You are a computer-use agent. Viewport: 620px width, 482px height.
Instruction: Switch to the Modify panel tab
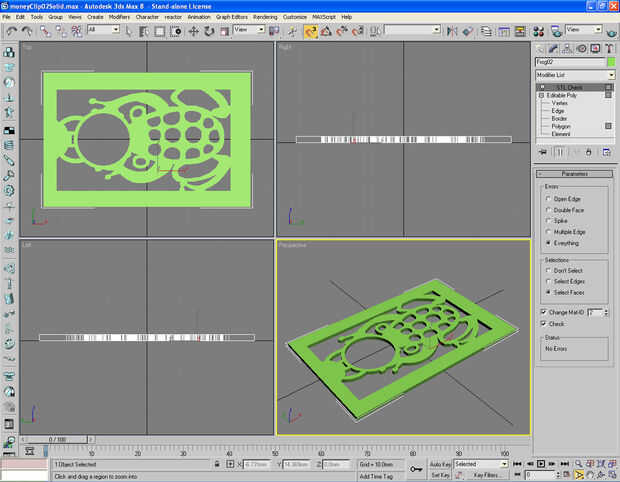click(553, 49)
